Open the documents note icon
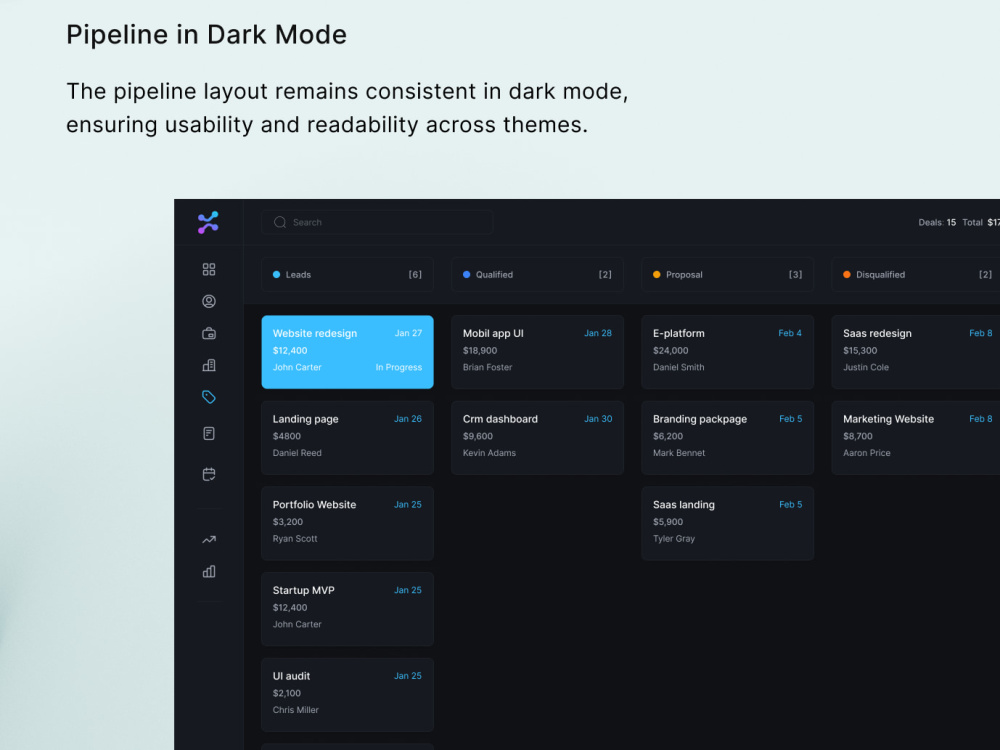The image size is (1000, 750). 209,434
